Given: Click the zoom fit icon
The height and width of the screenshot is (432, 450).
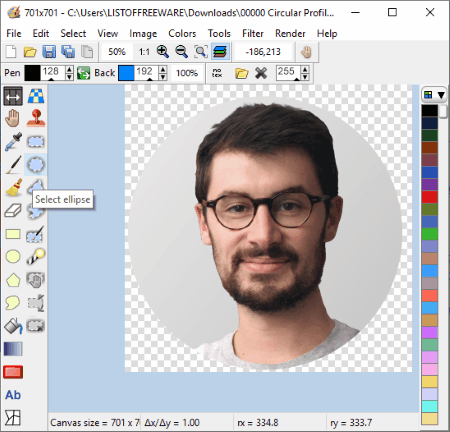Looking at the screenshot, I should point(201,52).
